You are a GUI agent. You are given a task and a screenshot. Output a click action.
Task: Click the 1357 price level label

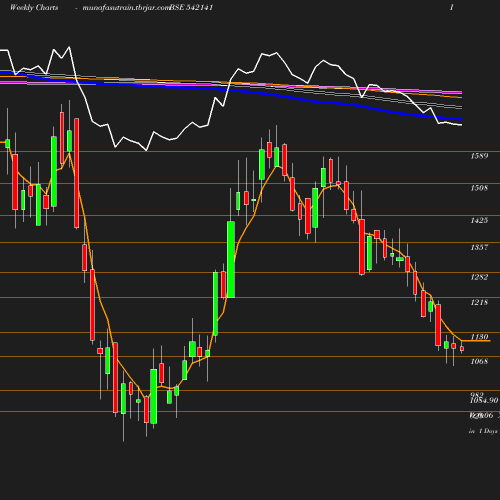[x=479, y=247]
